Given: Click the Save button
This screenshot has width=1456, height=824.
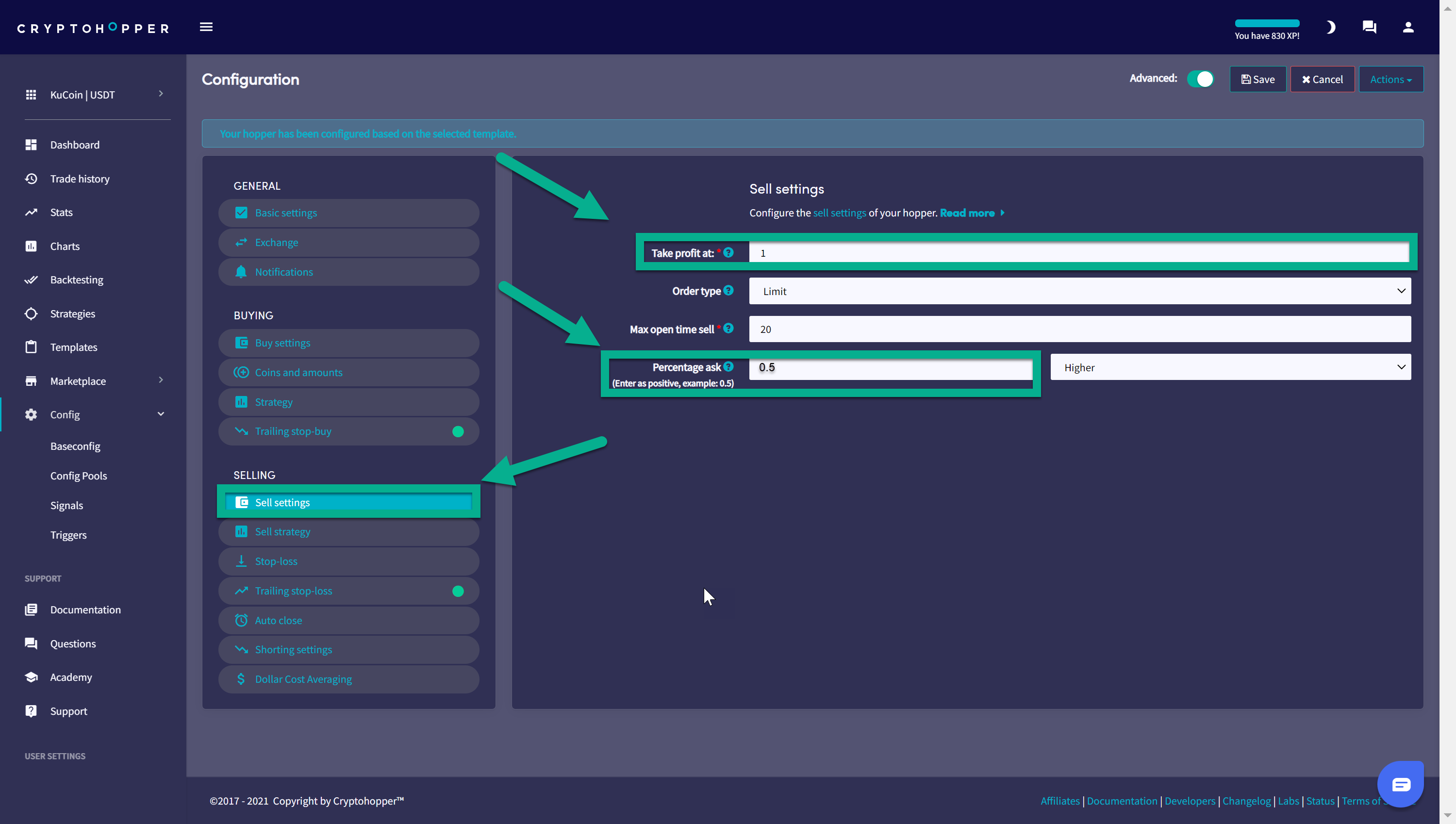Looking at the screenshot, I should (x=1257, y=79).
